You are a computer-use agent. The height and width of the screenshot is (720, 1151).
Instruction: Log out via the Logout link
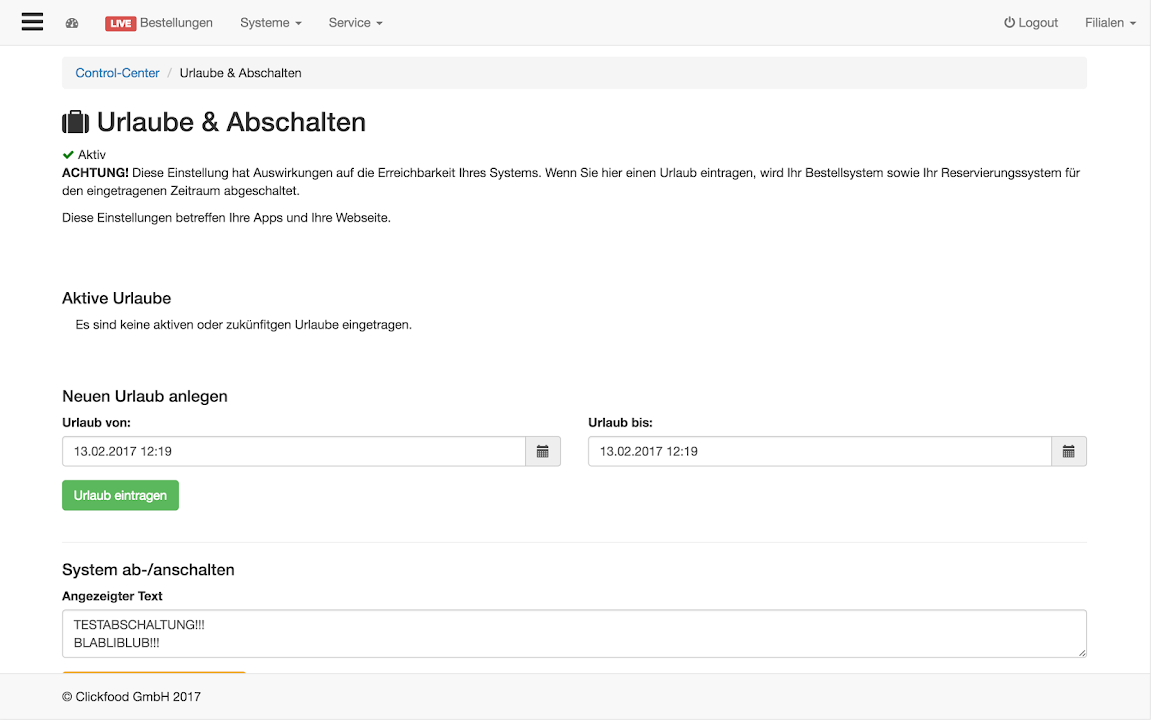point(1031,23)
